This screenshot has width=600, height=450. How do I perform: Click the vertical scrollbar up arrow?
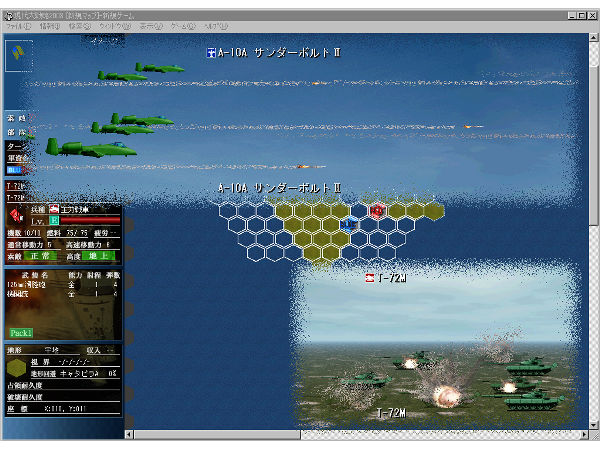click(x=593, y=37)
